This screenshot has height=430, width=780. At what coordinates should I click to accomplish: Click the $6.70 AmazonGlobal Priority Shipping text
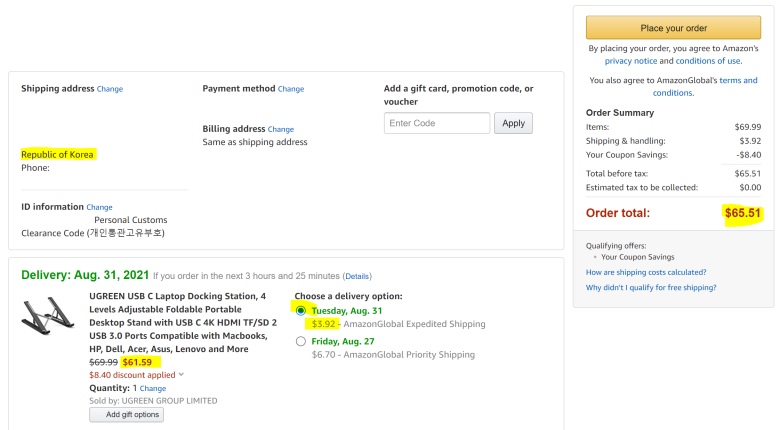[393, 355]
